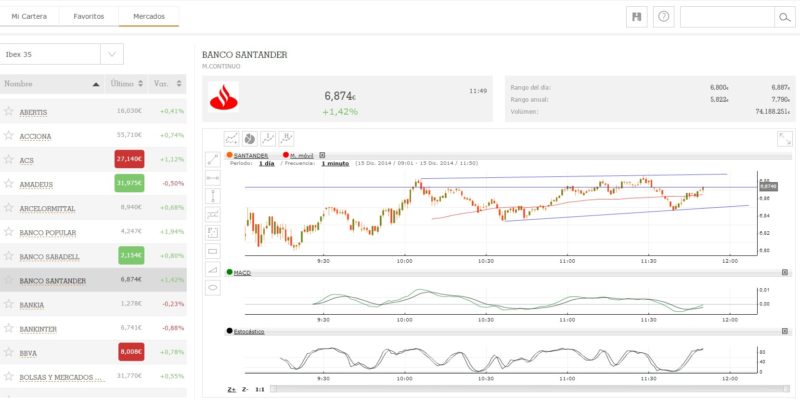Switch to Mercados tab
This screenshot has width=800, height=400.
point(149,17)
